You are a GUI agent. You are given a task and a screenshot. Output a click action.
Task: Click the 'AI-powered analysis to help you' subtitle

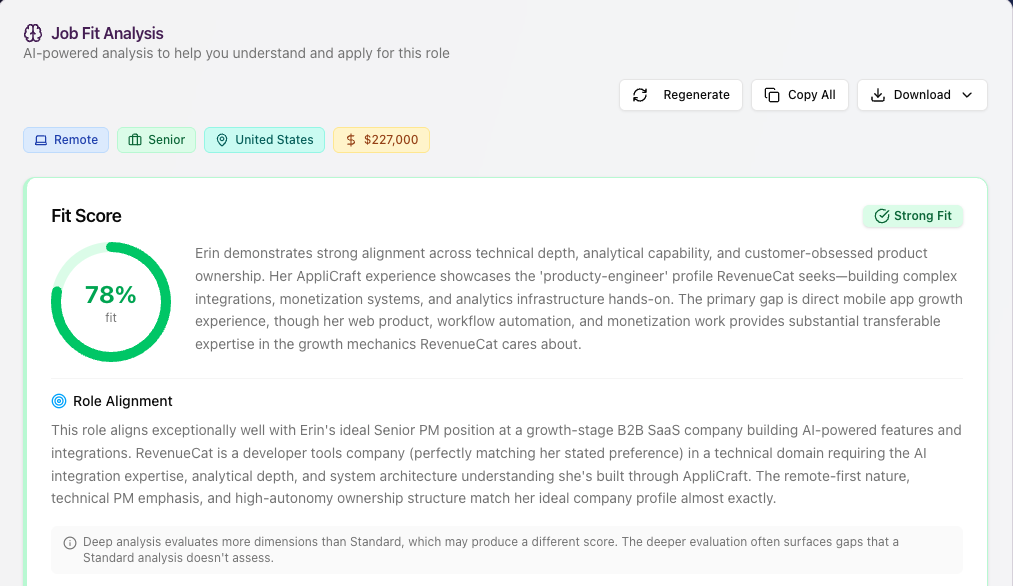coord(236,53)
